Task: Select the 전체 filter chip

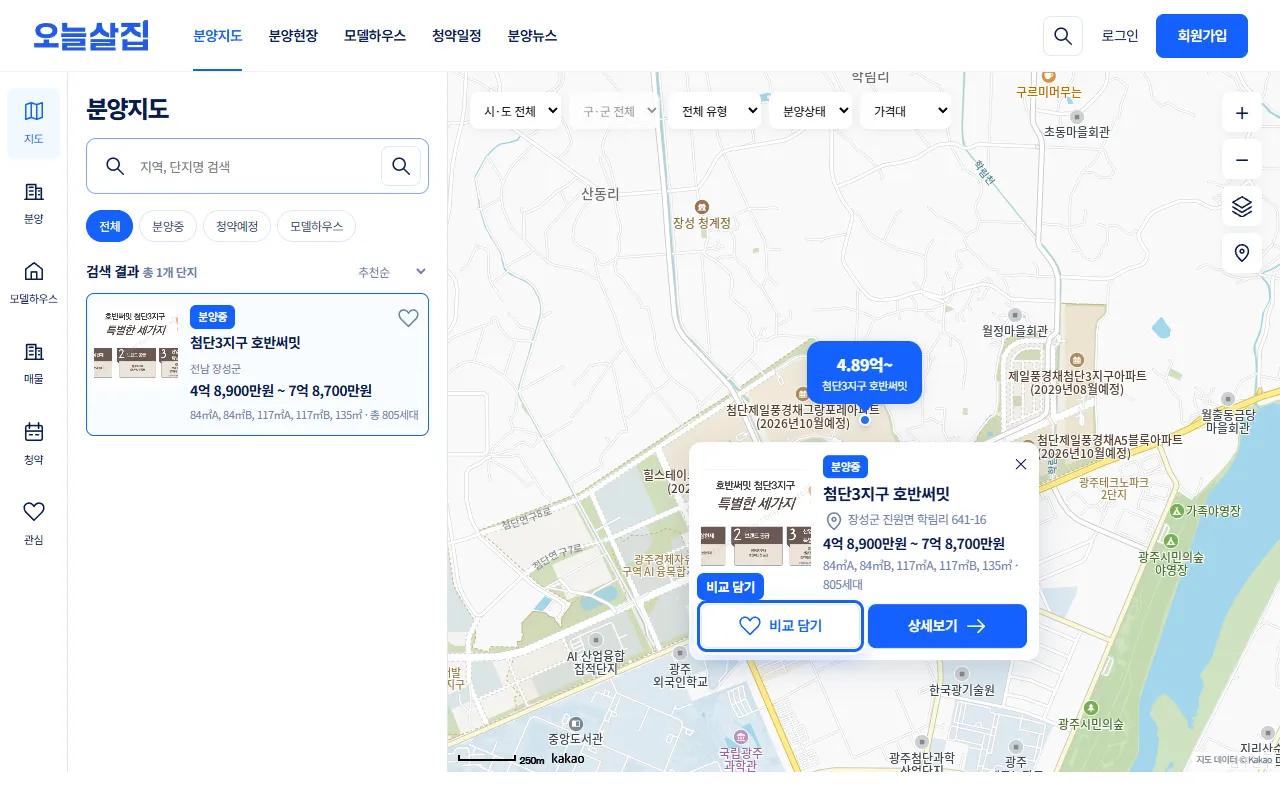Action: click(109, 227)
